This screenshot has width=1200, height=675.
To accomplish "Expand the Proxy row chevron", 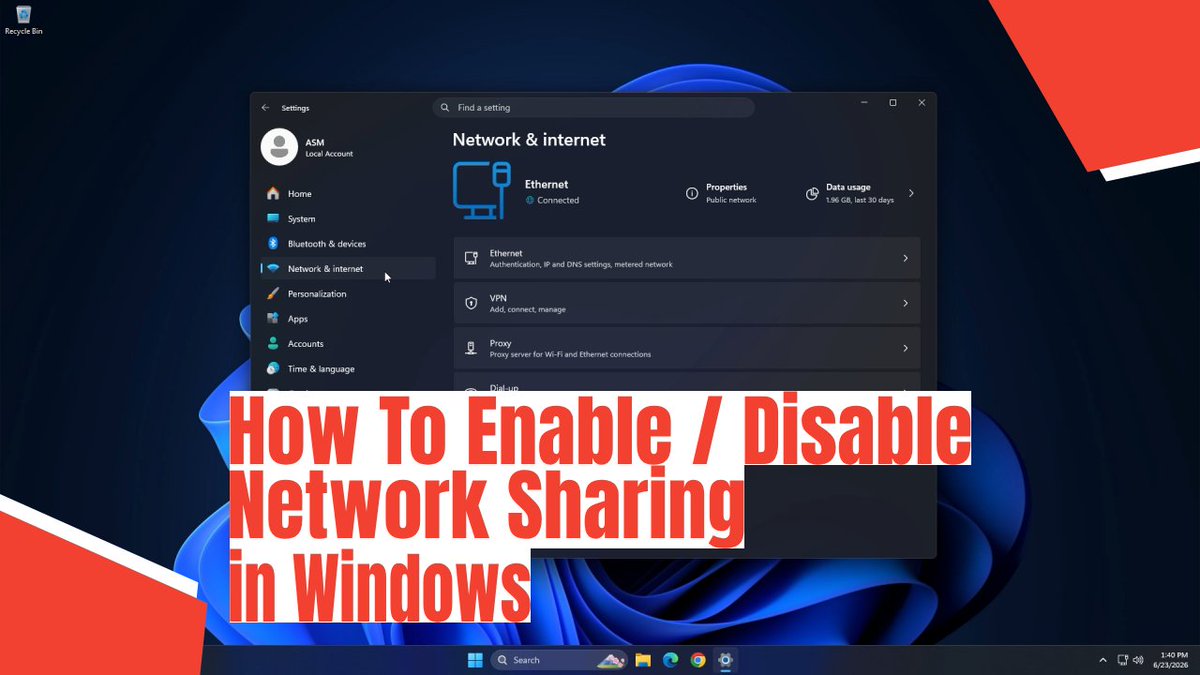I will [x=905, y=348].
